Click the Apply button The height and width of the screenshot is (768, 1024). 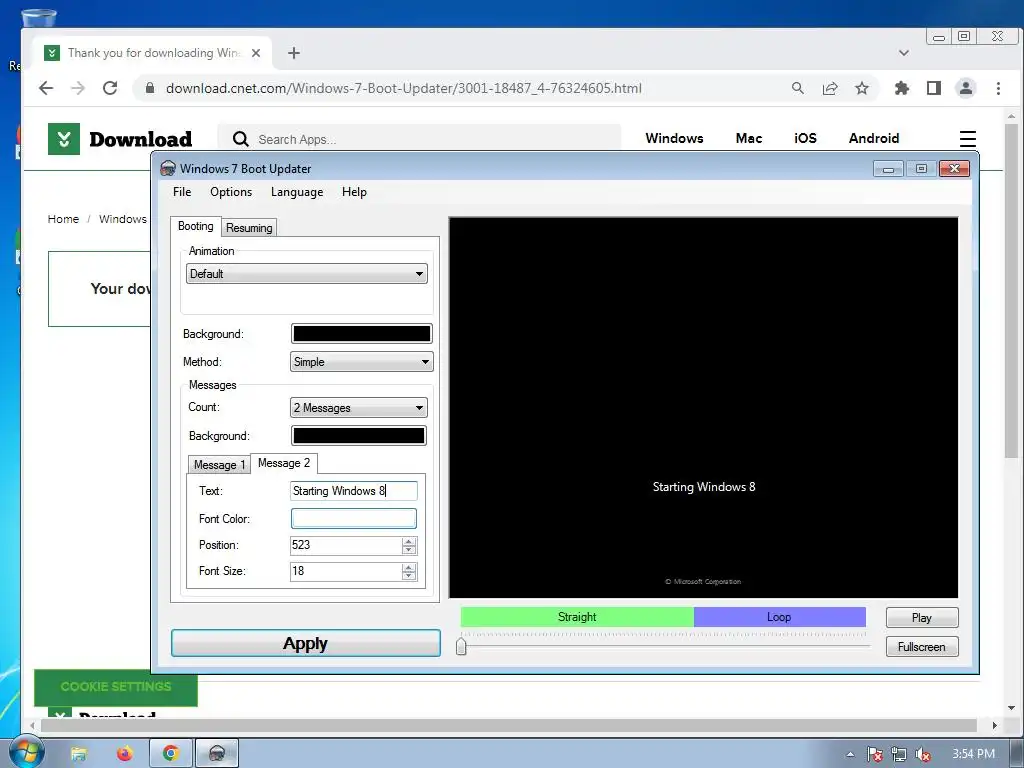pos(306,643)
